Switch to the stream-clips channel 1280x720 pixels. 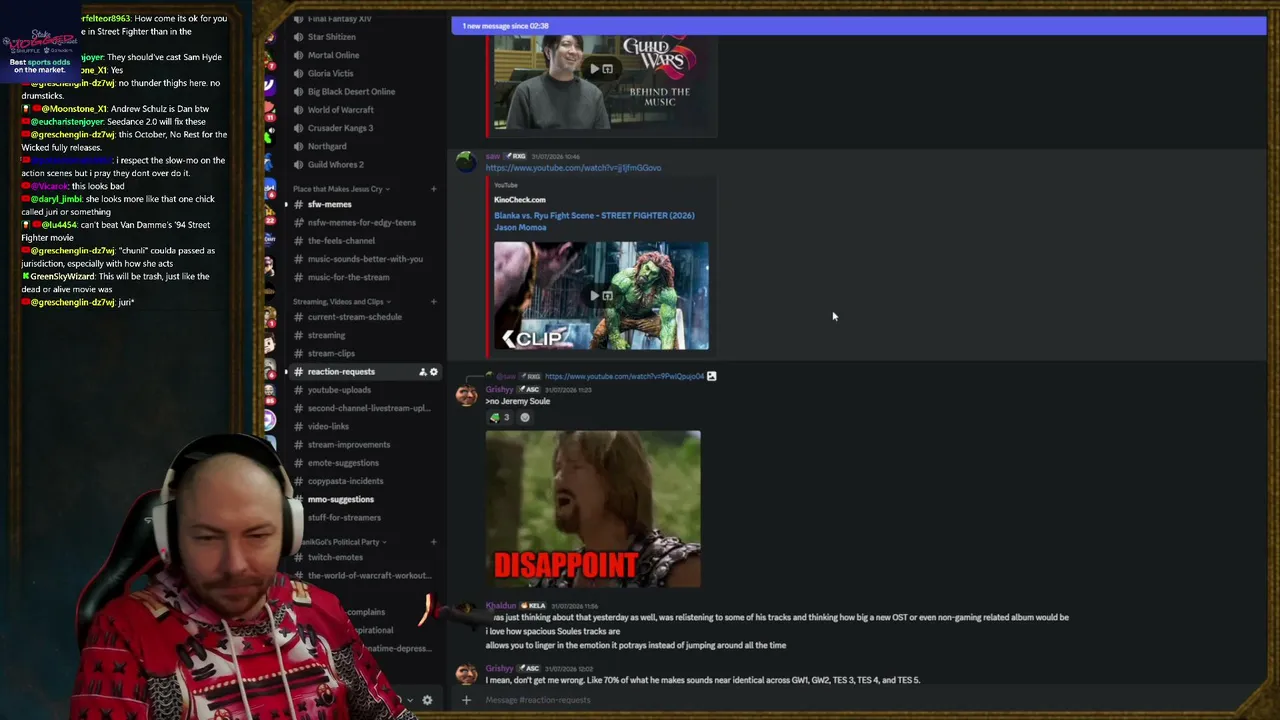pyautogui.click(x=331, y=354)
